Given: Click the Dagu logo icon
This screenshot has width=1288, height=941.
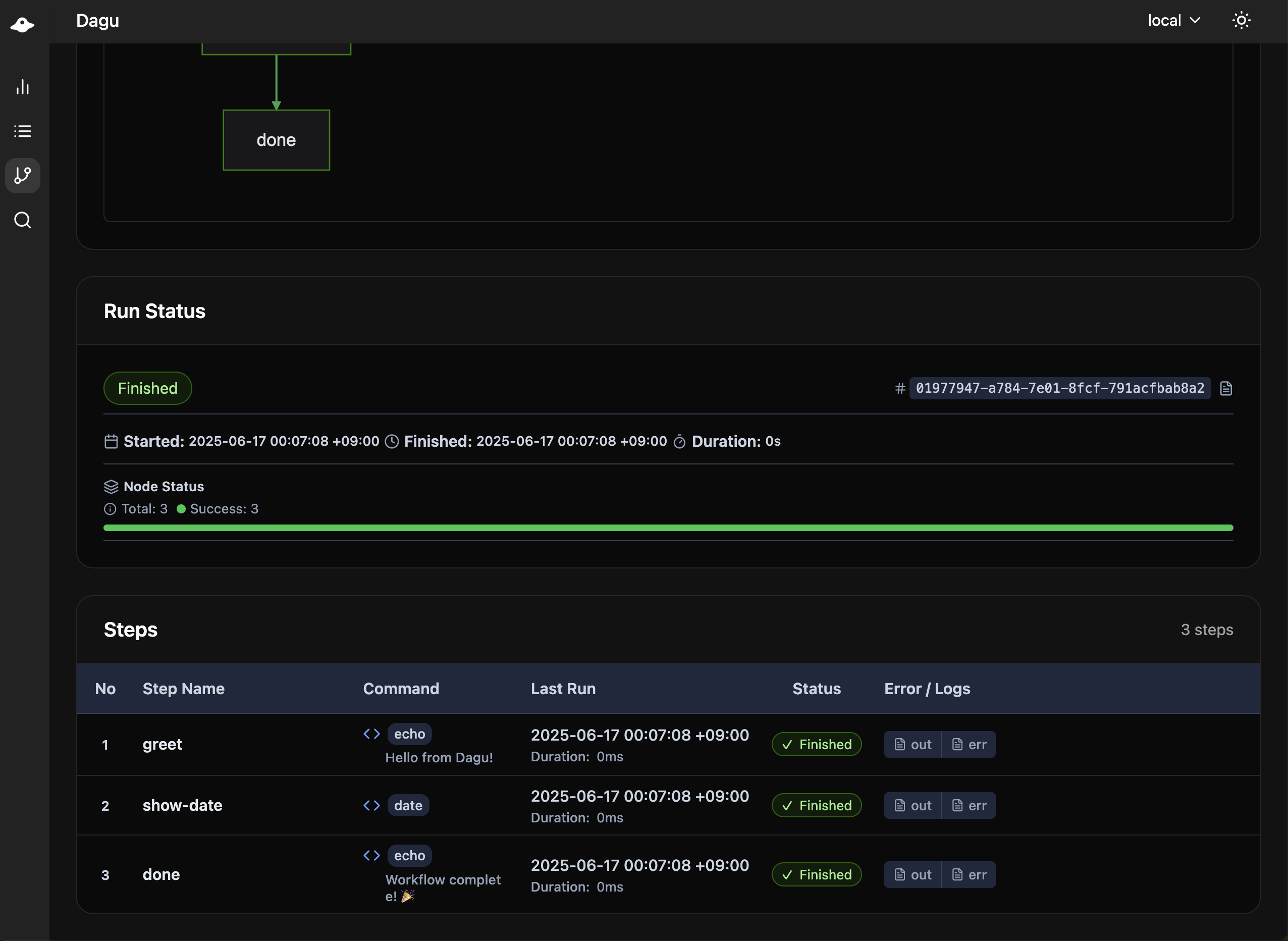Looking at the screenshot, I should coord(22,25).
